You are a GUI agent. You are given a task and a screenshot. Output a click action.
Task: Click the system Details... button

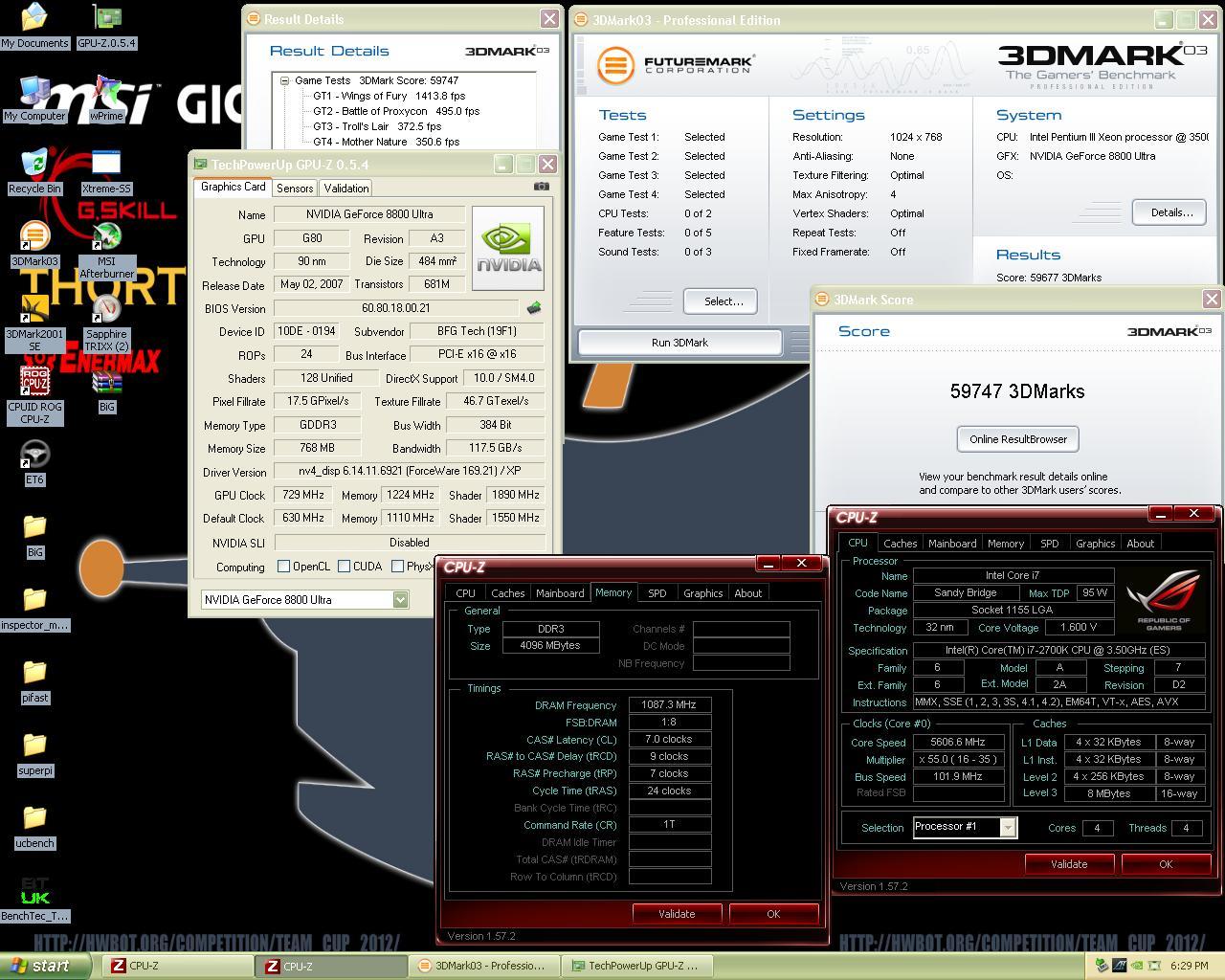click(1171, 212)
